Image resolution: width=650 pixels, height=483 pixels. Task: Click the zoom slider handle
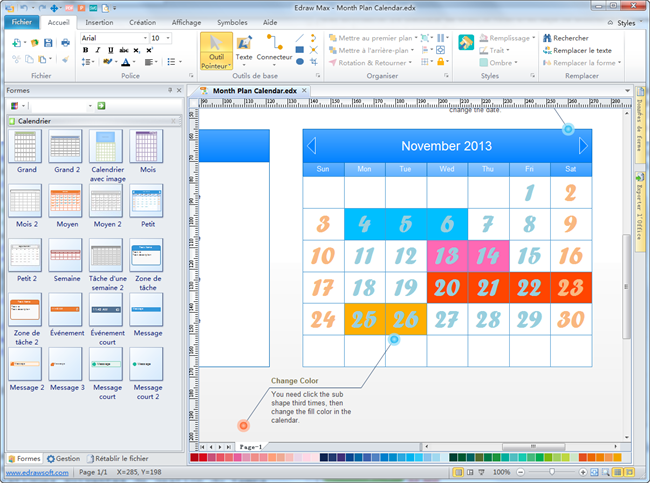[552, 472]
